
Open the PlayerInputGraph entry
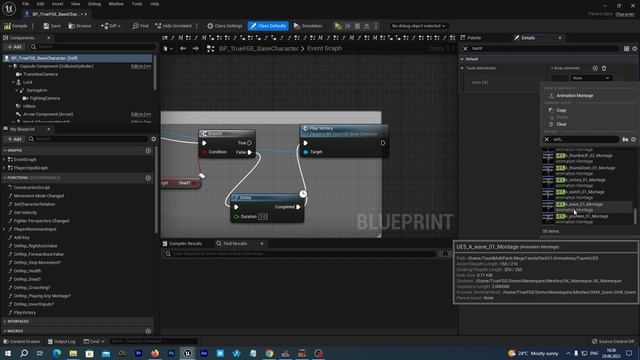pos(30,168)
